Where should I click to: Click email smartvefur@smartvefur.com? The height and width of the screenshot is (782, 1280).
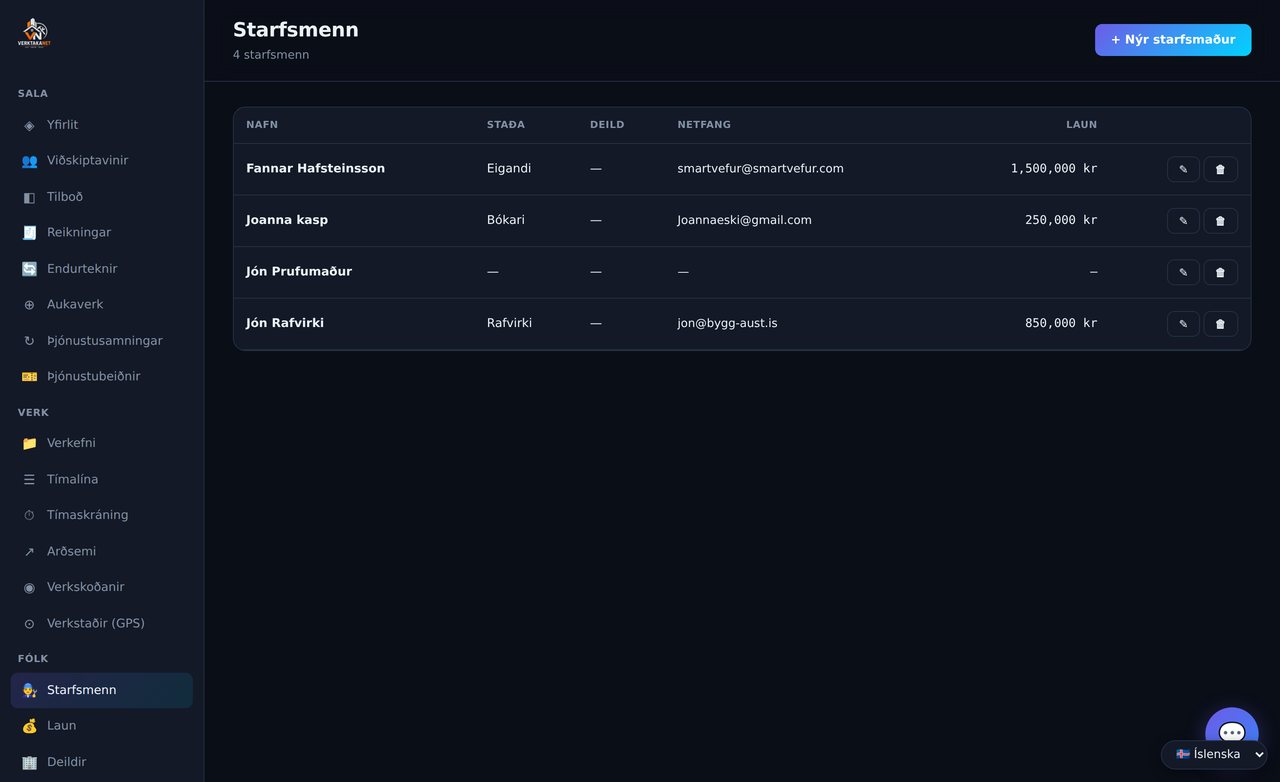click(x=760, y=169)
